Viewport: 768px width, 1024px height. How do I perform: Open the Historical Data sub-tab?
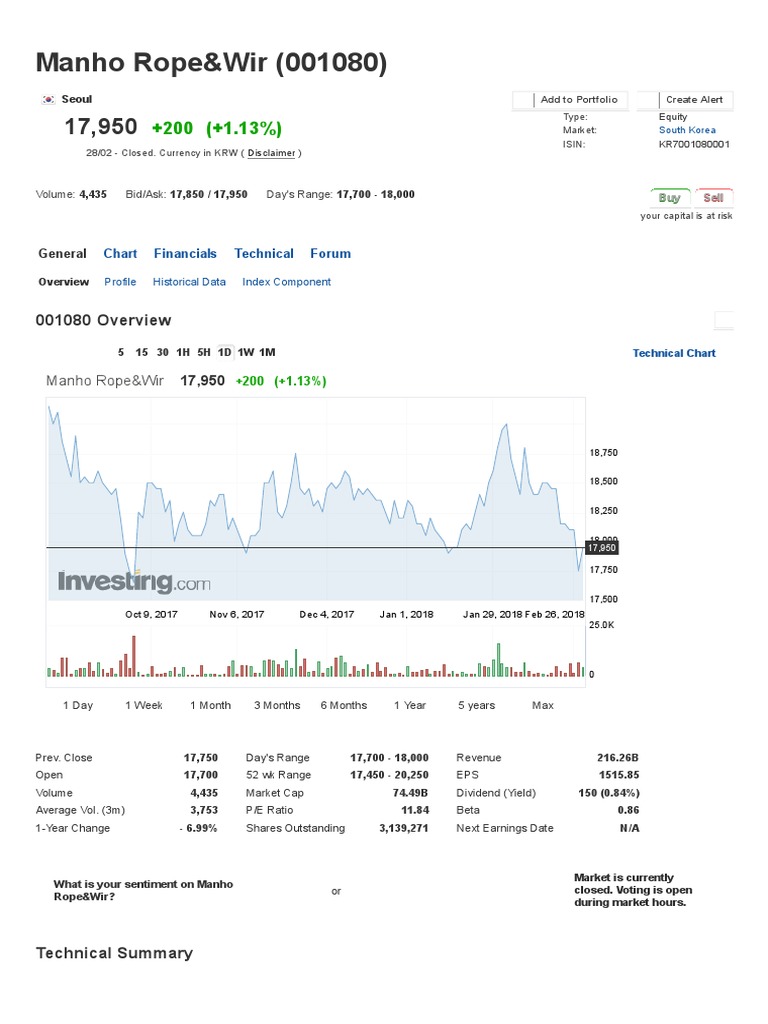[189, 282]
